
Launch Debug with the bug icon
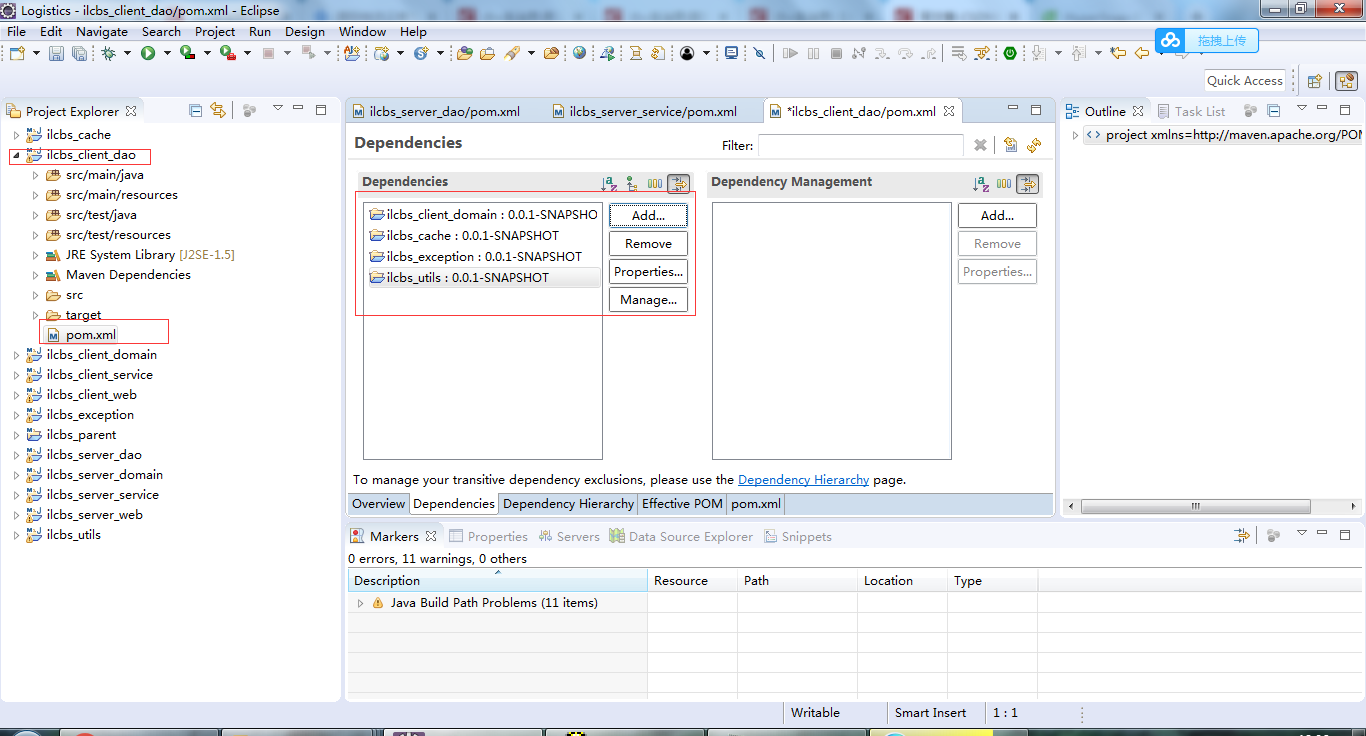point(108,53)
